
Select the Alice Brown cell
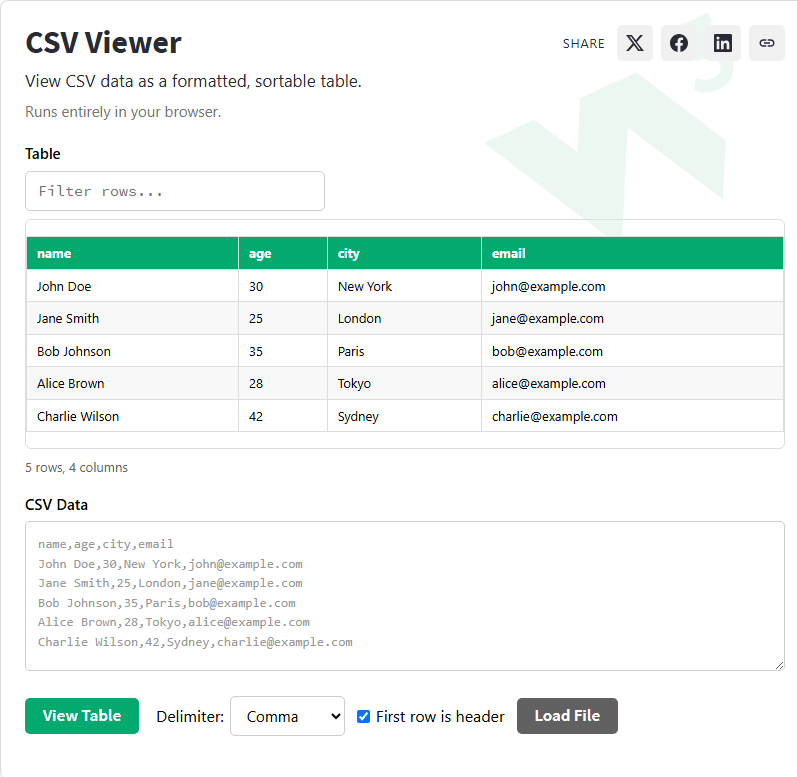(133, 384)
